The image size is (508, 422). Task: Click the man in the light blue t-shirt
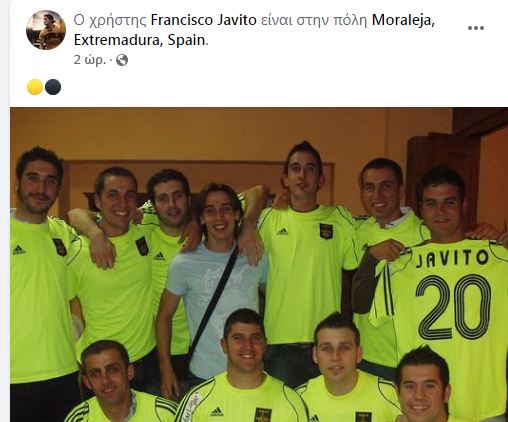213,283
